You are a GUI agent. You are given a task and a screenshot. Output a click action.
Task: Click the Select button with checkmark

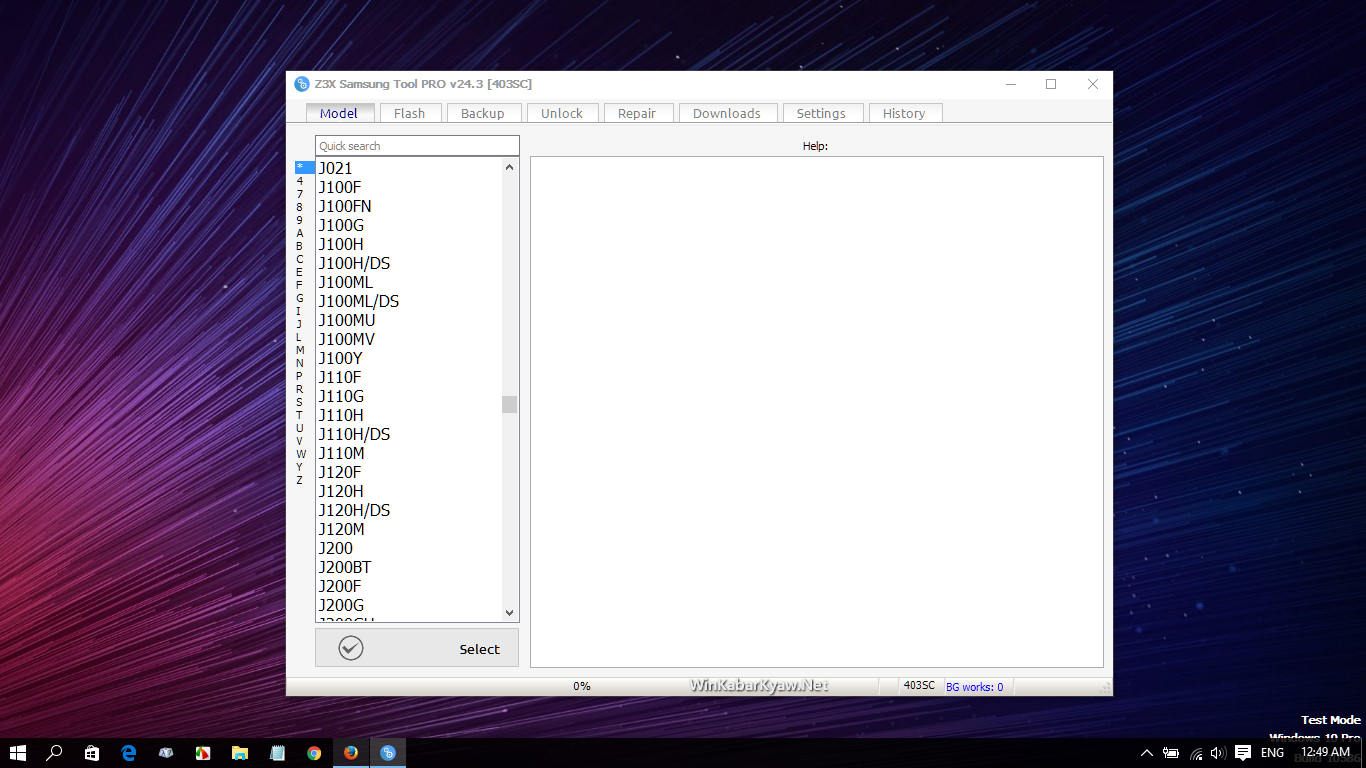pos(417,648)
